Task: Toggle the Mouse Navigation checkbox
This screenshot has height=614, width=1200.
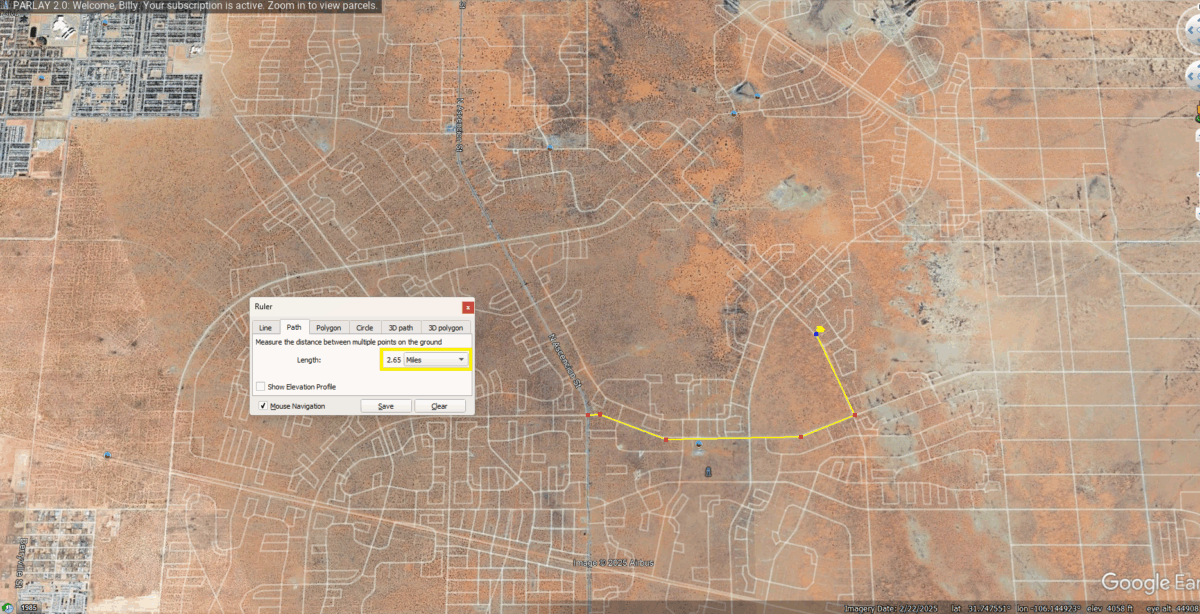Action: click(263, 406)
